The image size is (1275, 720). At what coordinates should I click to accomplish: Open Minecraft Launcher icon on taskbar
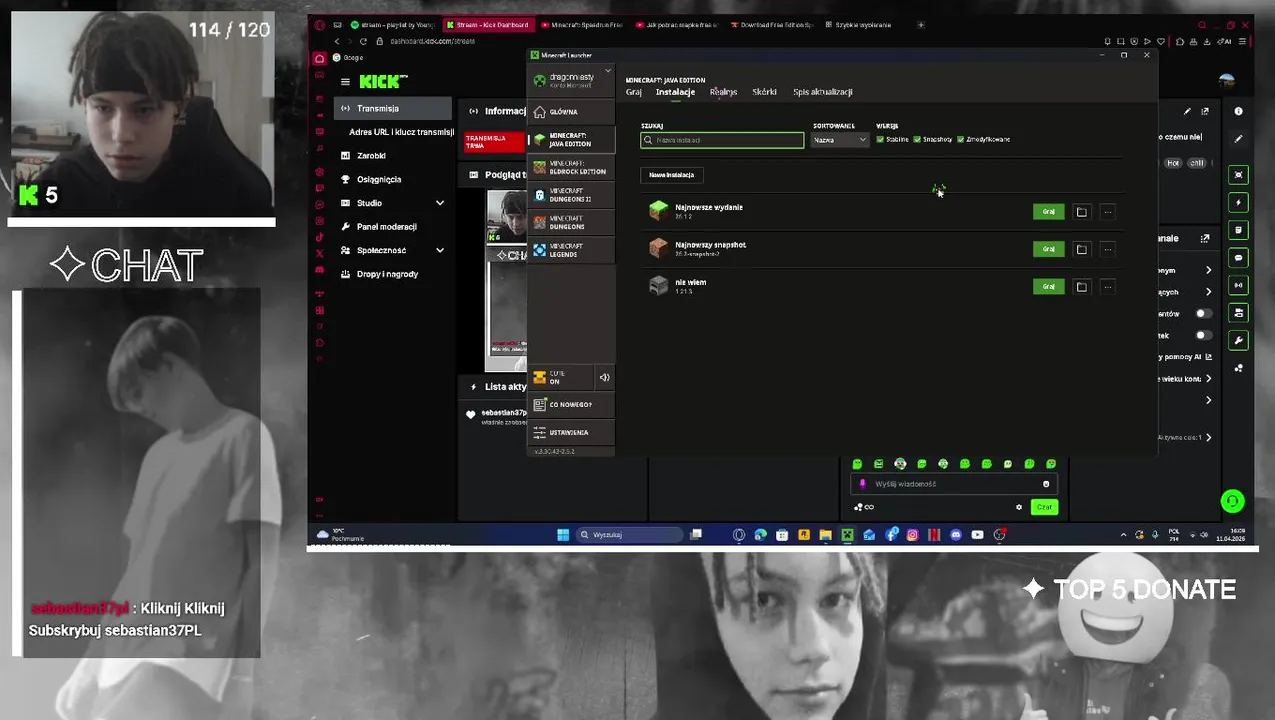(847, 535)
